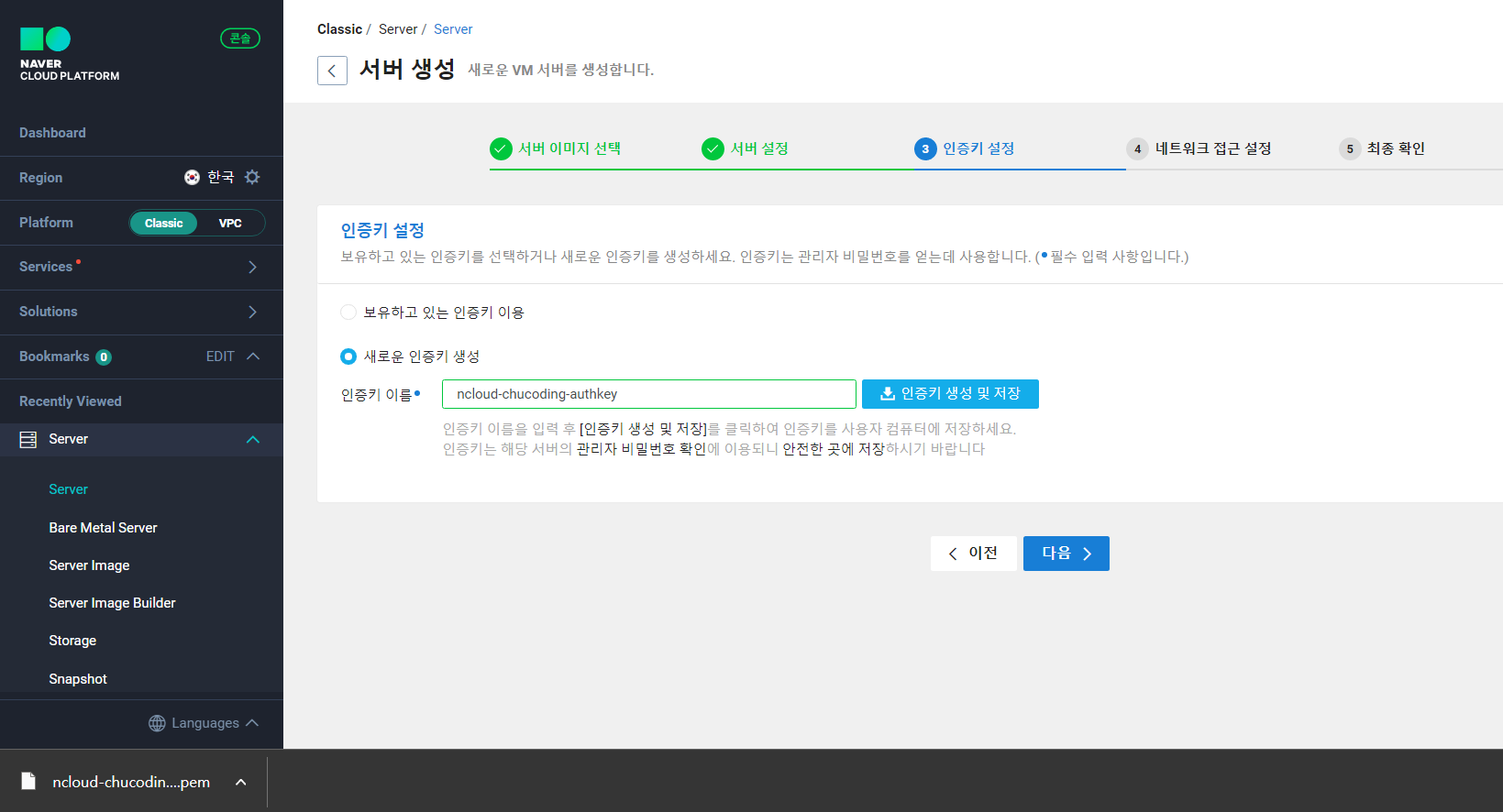Go back using the arrow beside 서버 생성
This screenshot has width=1503, height=812.
332,71
